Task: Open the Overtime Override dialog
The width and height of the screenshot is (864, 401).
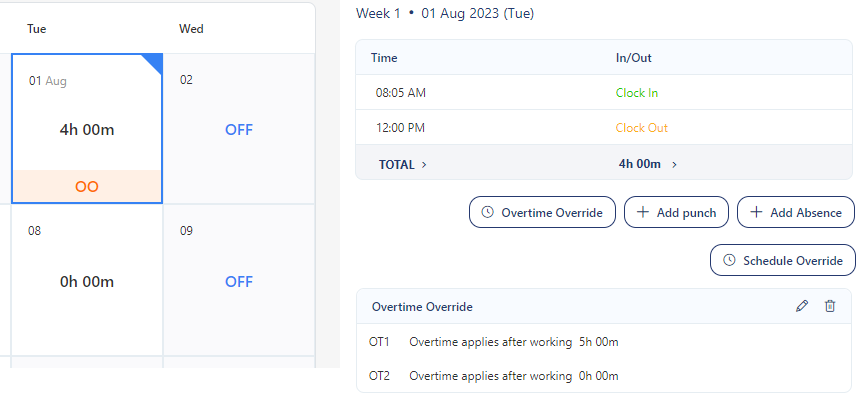Action: 542,212
